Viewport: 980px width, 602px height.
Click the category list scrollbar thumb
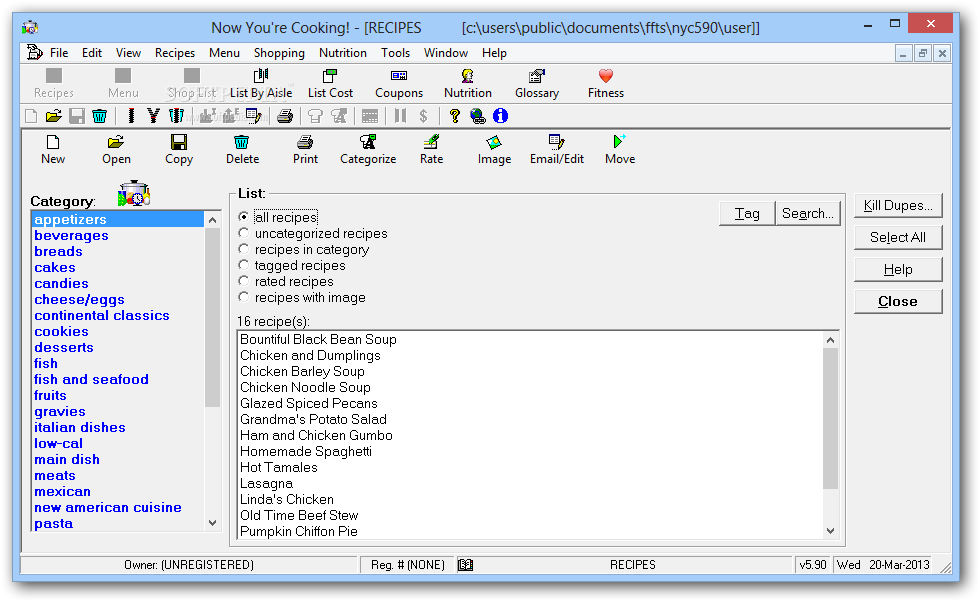(x=212, y=318)
